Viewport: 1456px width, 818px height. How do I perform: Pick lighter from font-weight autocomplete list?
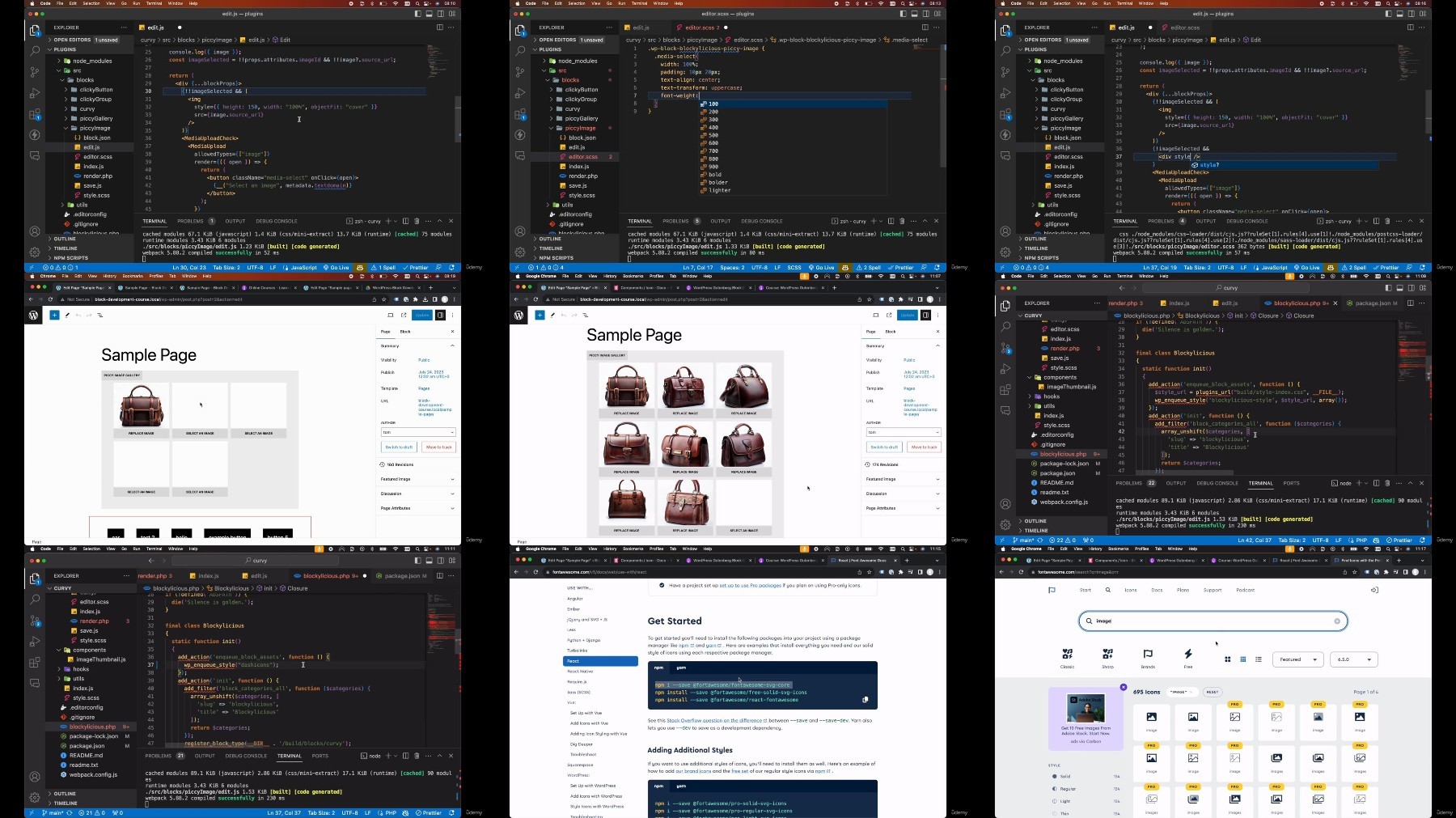pyautogui.click(x=793, y=190)
